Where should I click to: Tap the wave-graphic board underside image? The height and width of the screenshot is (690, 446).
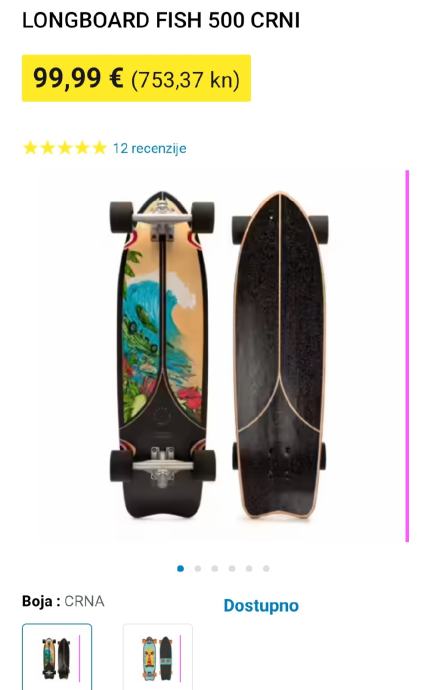tap(162, 355)
